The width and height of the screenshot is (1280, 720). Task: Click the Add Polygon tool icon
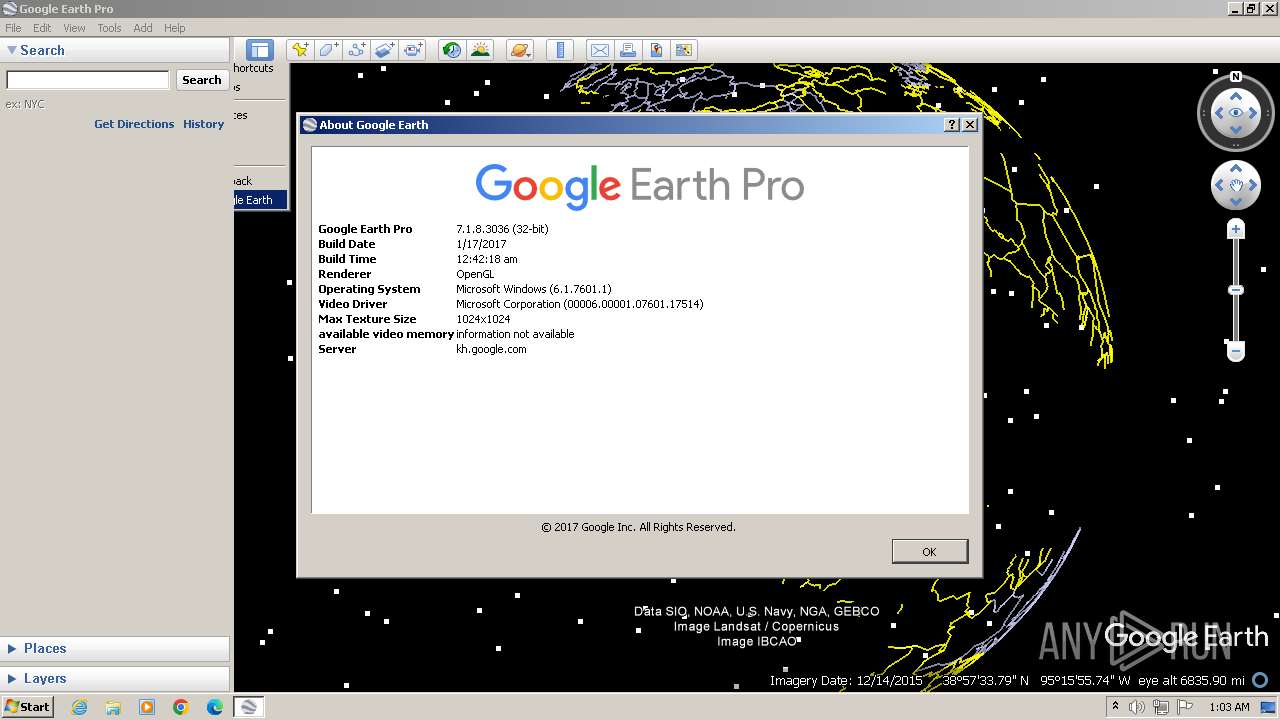328,50
